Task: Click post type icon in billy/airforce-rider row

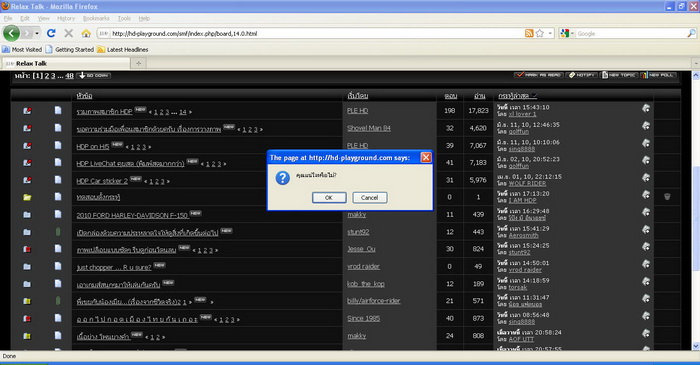Action: [x=58, y=301]
